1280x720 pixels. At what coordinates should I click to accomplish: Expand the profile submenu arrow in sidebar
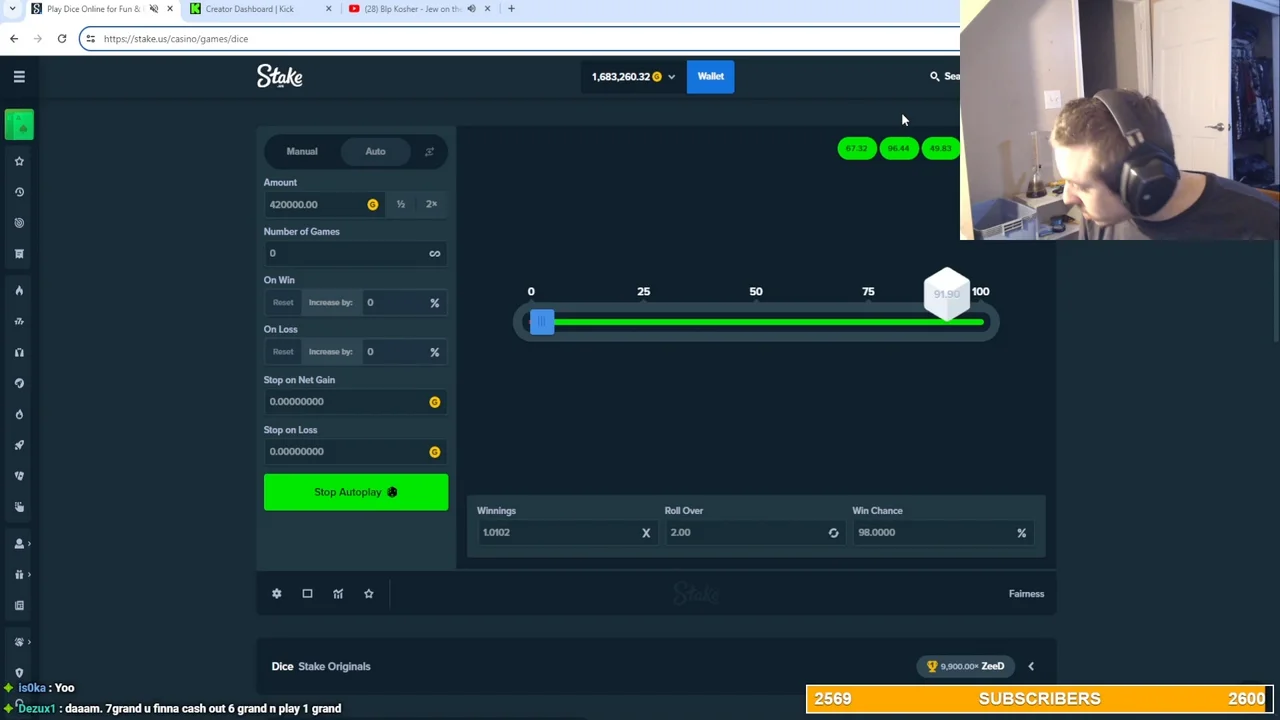(29, 543)
